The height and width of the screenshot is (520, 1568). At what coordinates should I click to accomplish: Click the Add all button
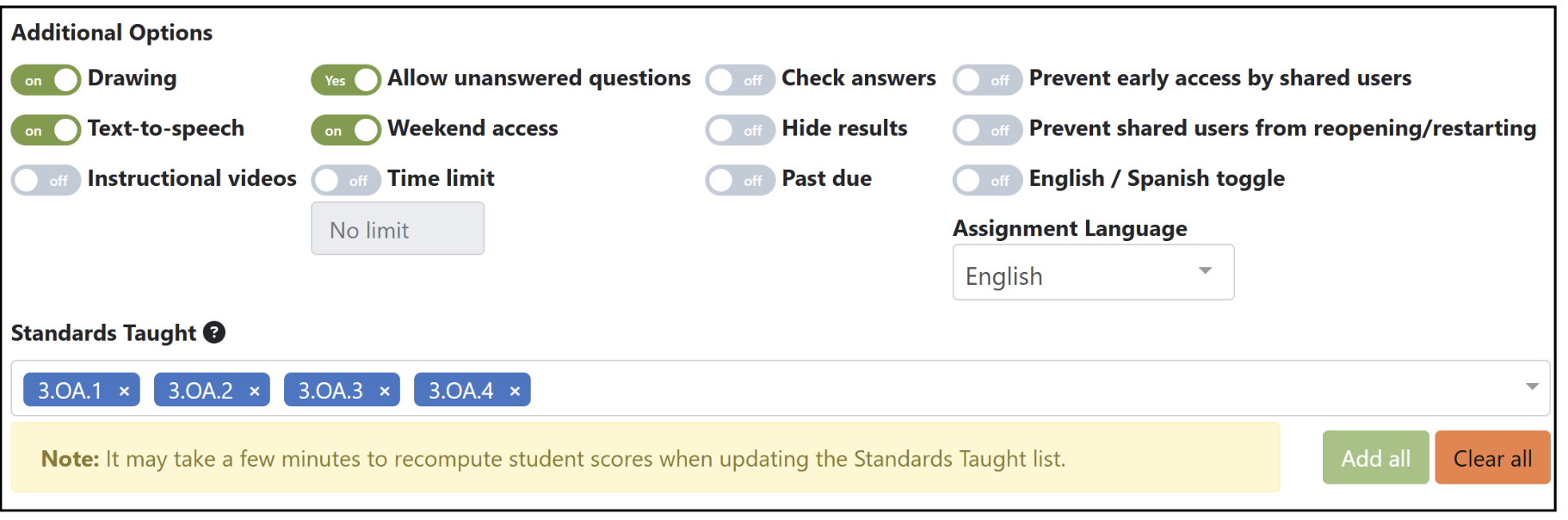[x=1375, y=457]
